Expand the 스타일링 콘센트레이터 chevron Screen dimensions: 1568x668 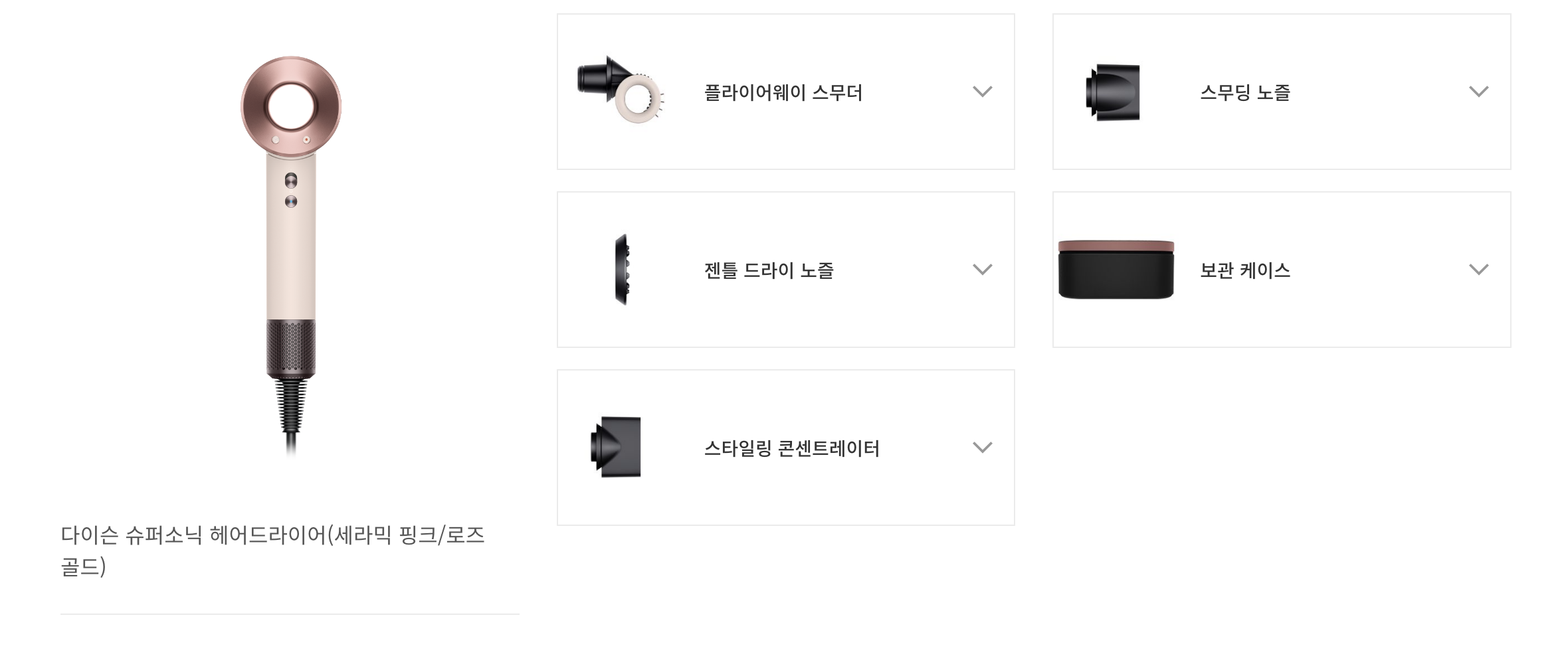tap(982, 448)
